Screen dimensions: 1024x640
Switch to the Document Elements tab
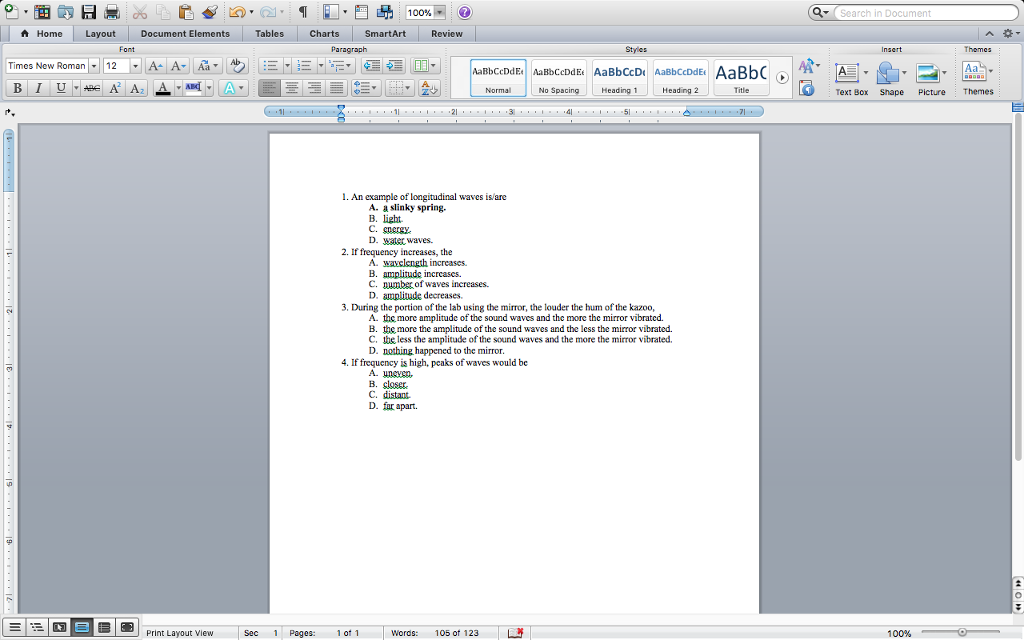click(185, 33)
